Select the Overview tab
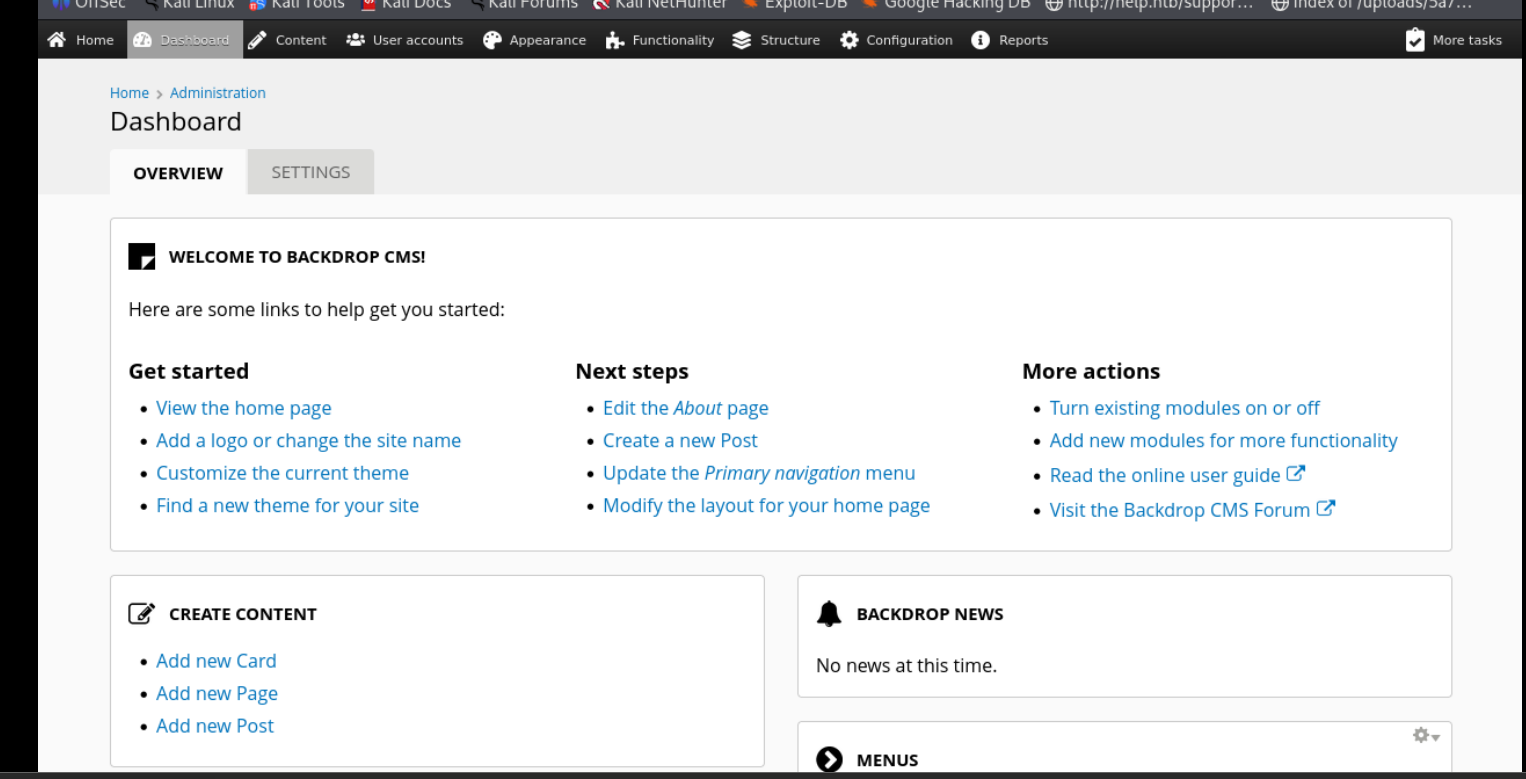The width and height of the screenshot is (1526, 779). [x=178, y=173]
